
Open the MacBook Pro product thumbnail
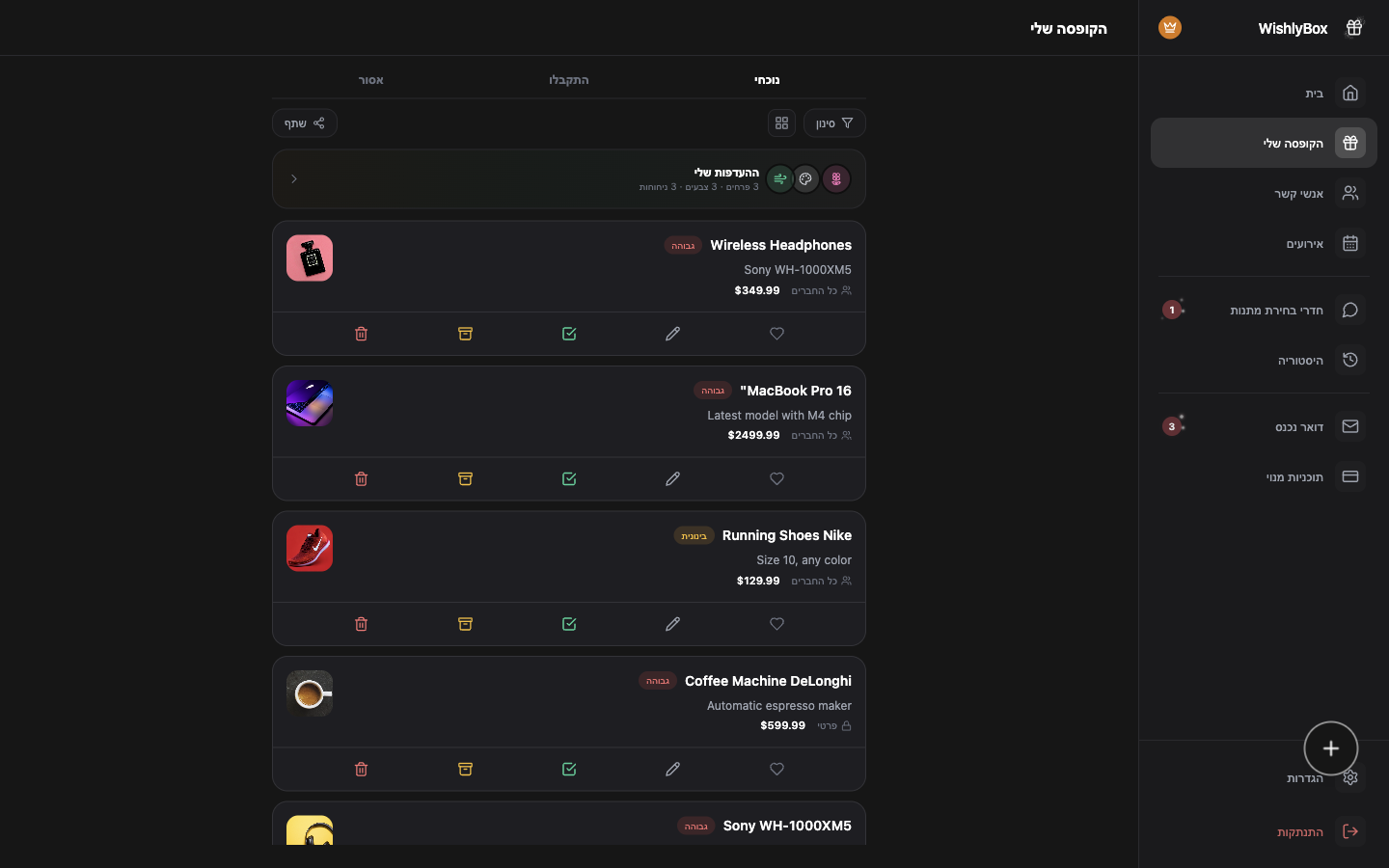pyautogui.click(x=310, y=403)
